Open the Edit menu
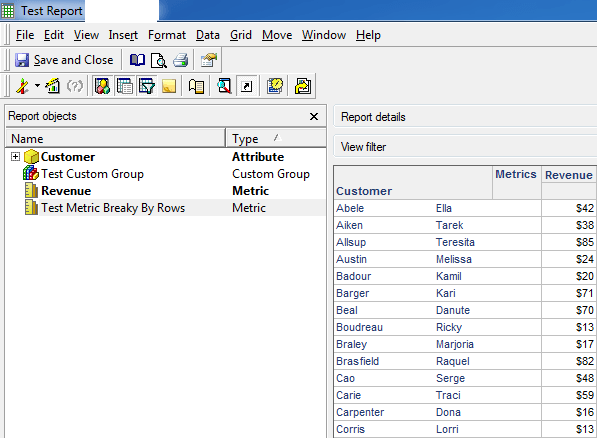This screenshot has width=597, height=438. pyautogui.click(x=54, y=35)
